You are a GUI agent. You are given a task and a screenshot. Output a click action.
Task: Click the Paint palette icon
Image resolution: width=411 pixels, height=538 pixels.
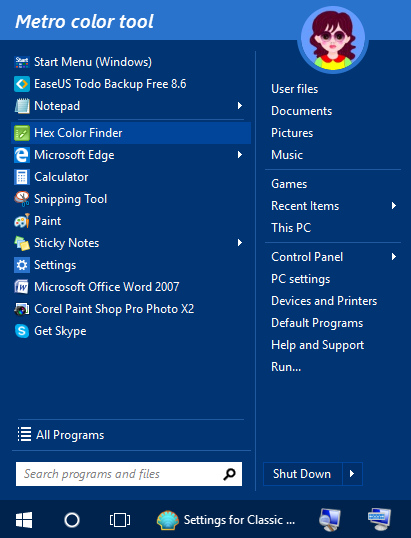[22, 221]
